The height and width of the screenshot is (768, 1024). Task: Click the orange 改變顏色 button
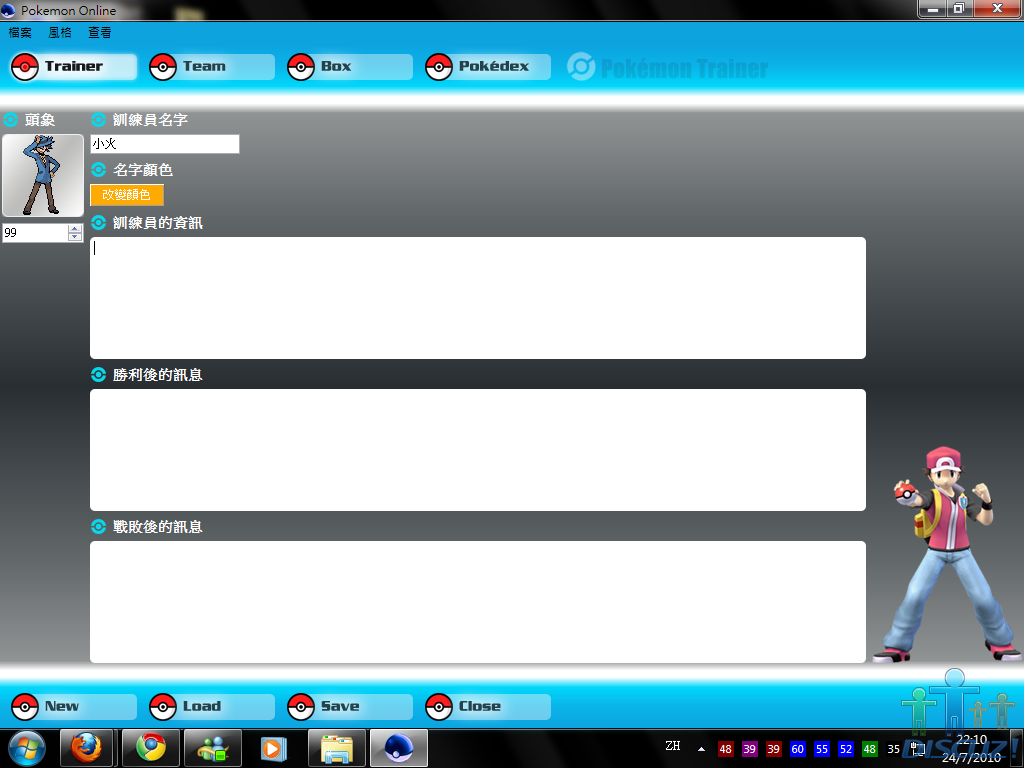[x=127, y=195]
